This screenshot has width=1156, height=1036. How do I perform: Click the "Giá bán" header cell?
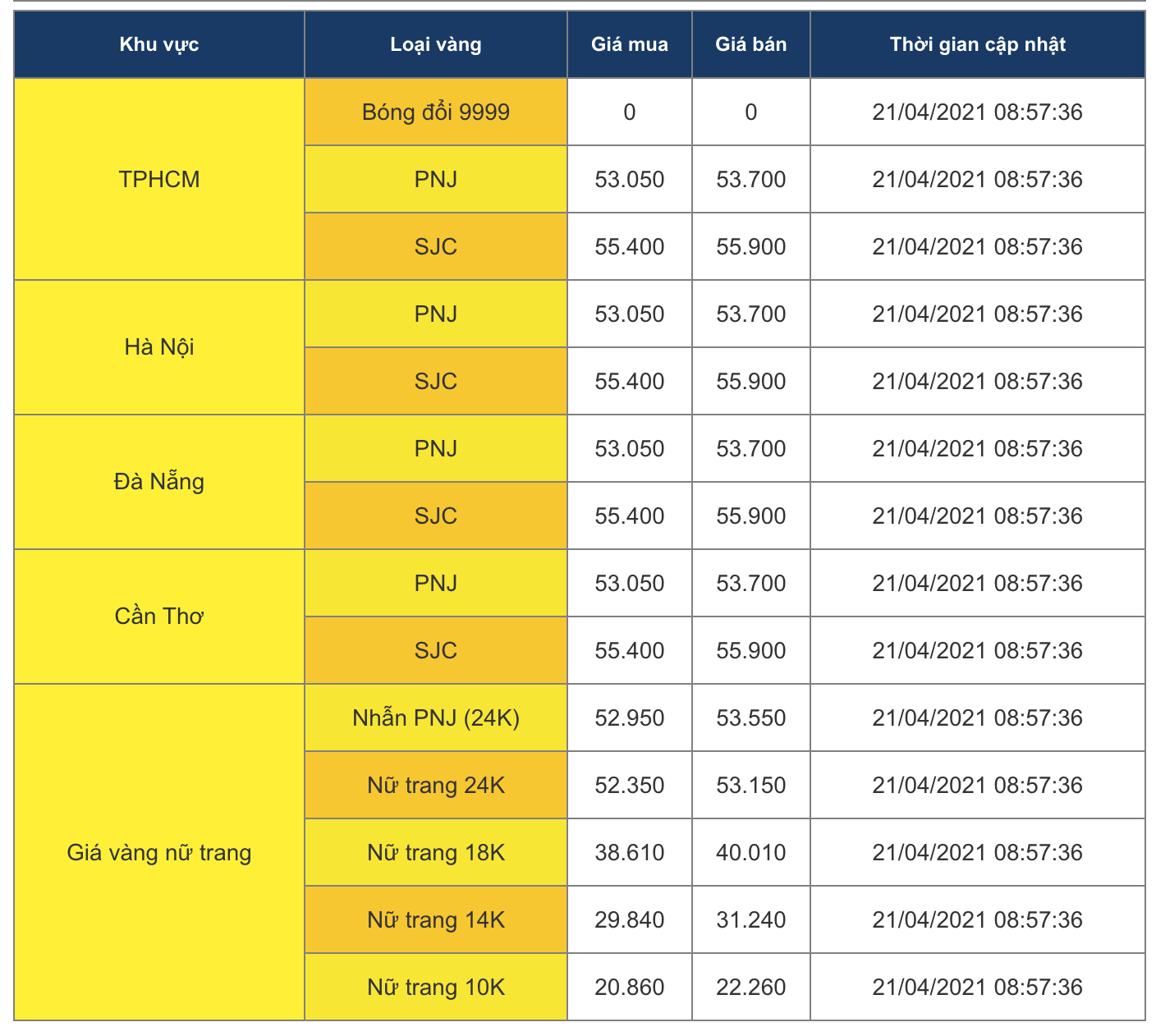click(751, 44)
